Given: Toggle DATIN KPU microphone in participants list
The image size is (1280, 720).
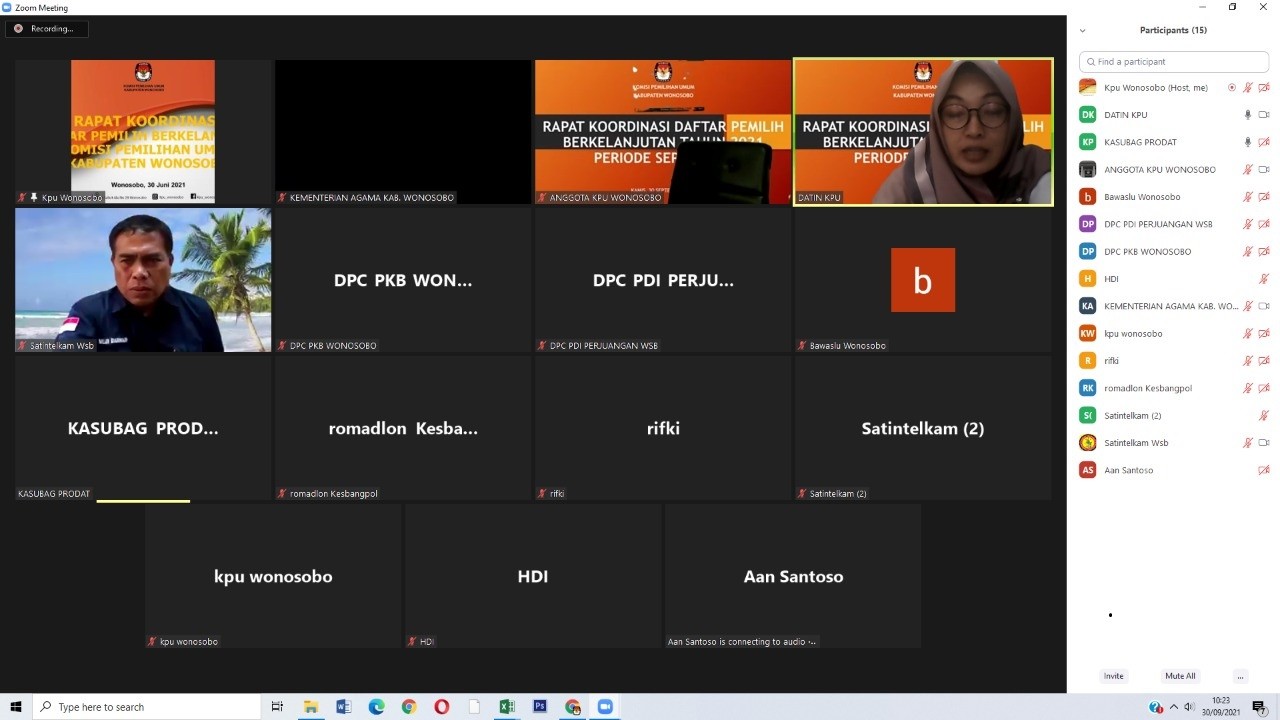Looking at the screenshot, I should coord(1247,115).
